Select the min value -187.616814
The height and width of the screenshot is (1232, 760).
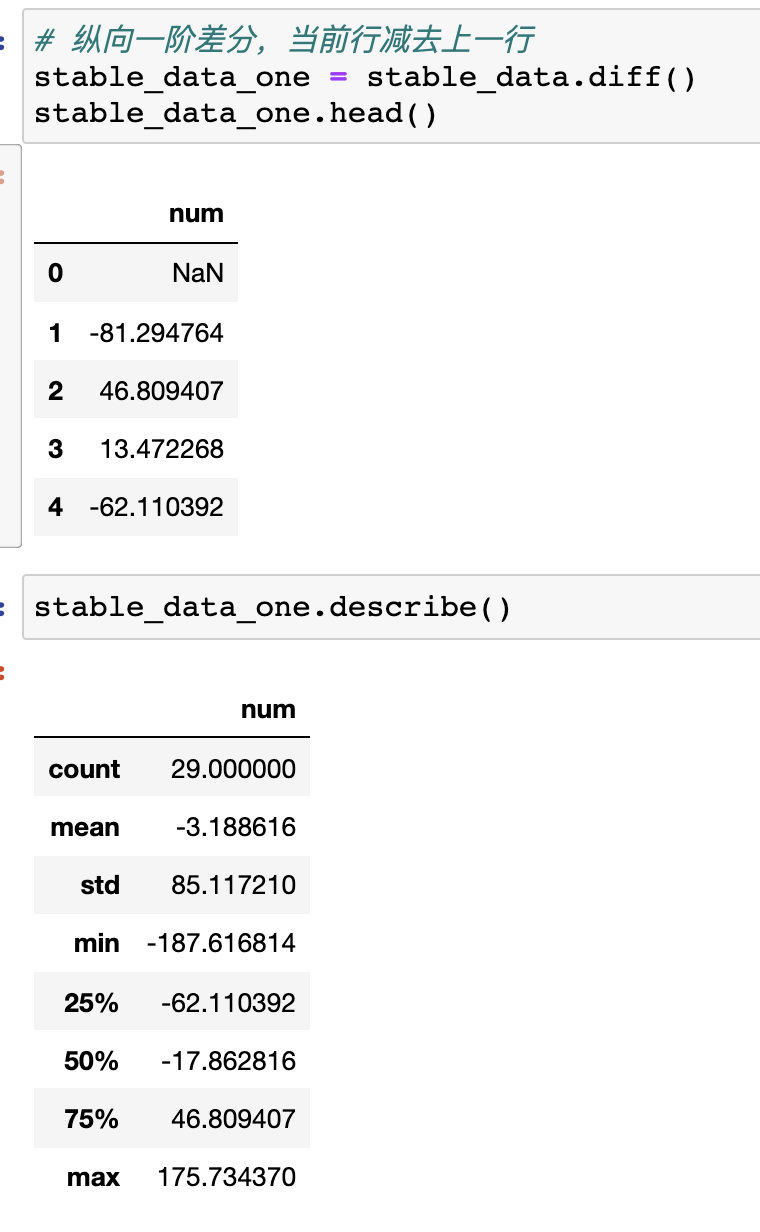click(x=221, y=943)
